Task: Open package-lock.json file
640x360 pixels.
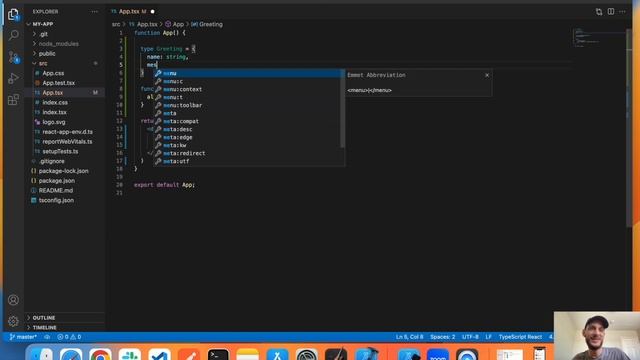Action: tap(65, 171)
